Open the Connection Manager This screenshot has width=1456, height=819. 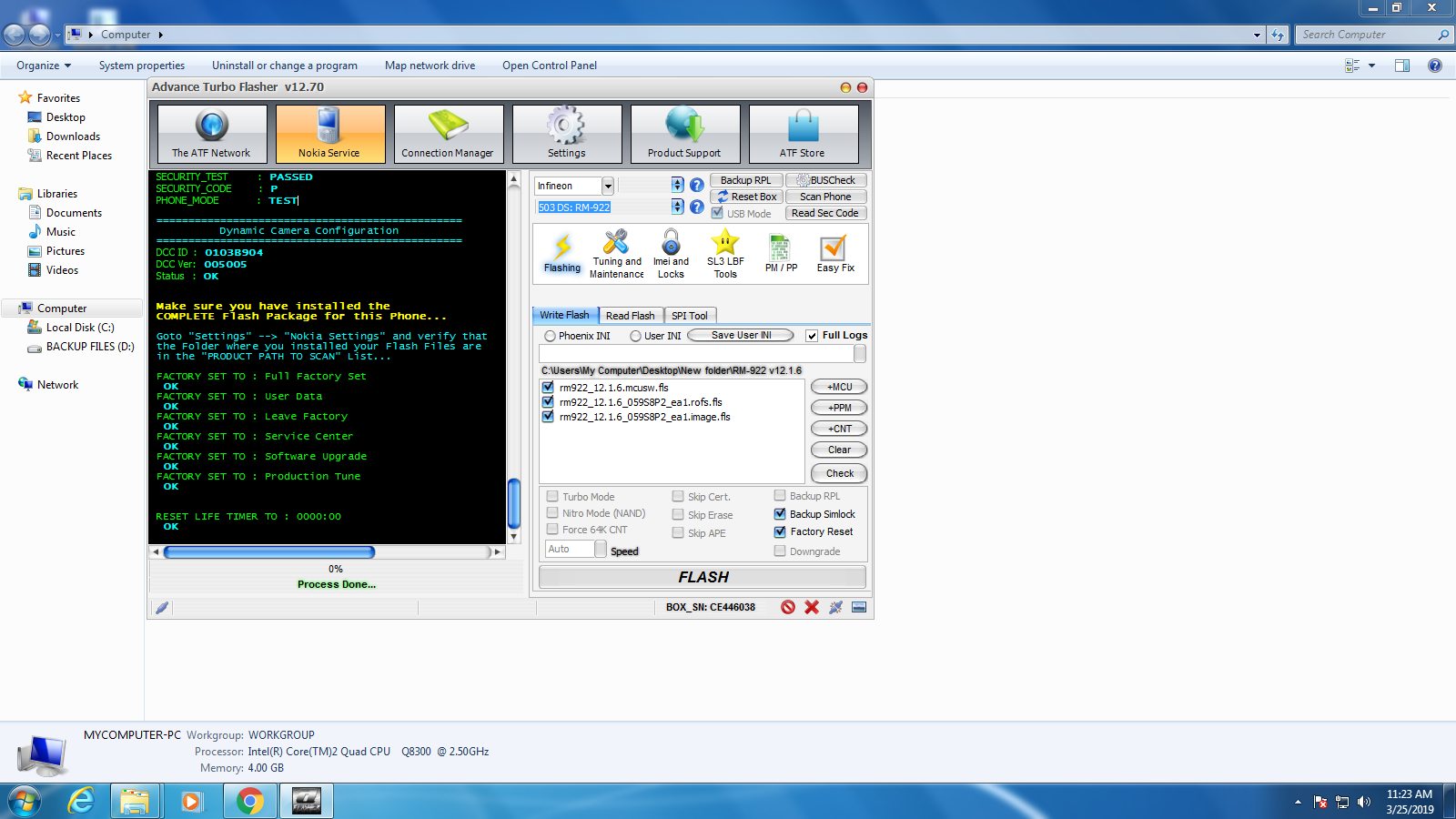pyautogui.click(x=449, y=134)
